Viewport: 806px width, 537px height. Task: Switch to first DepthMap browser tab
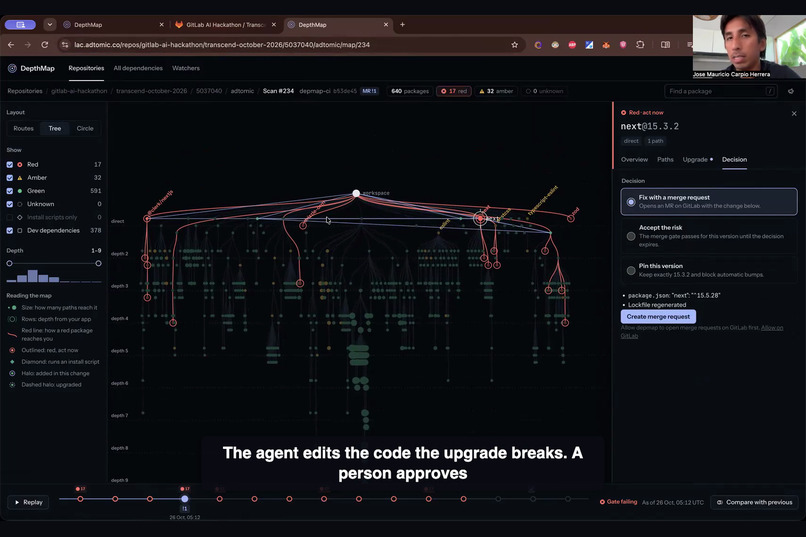(x=112, y=24)
